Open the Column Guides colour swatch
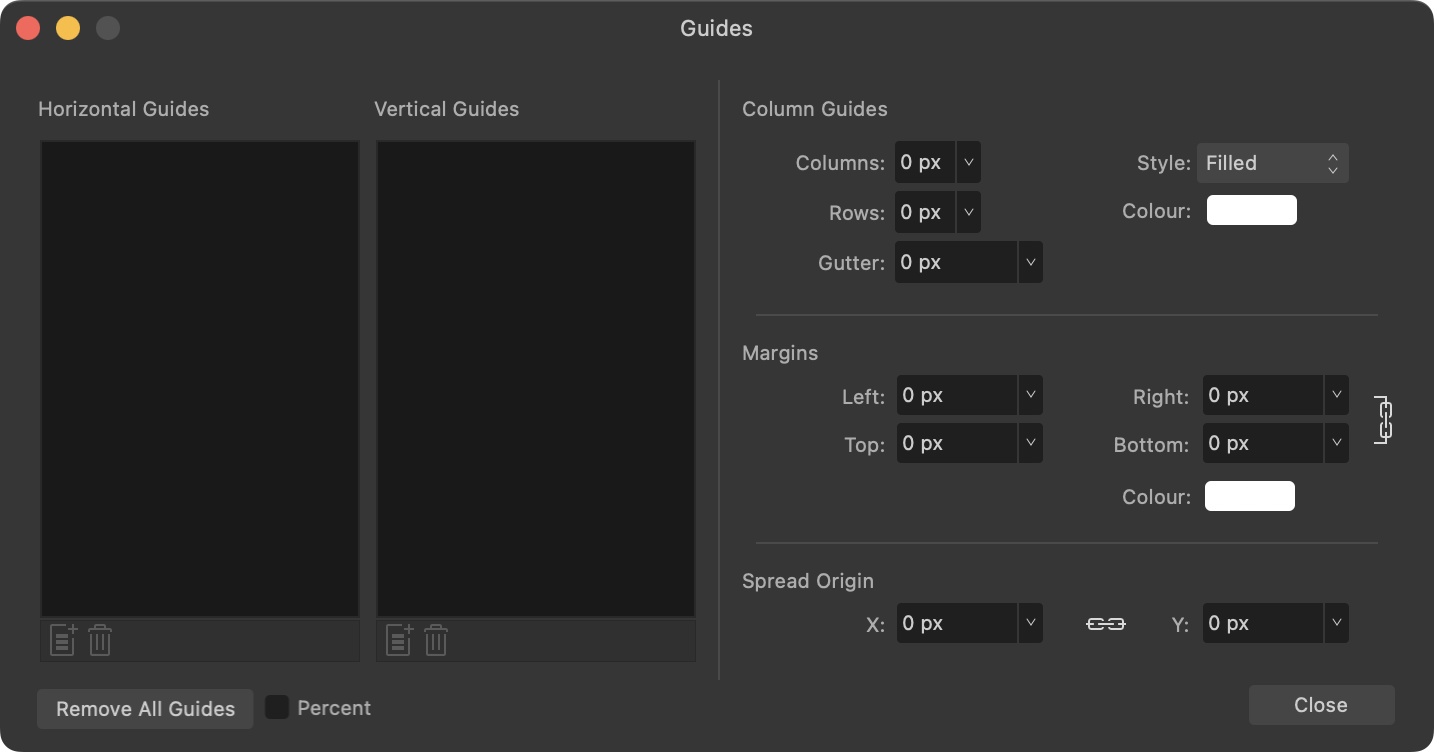 pyautogui.click(x=1251, y=210)
